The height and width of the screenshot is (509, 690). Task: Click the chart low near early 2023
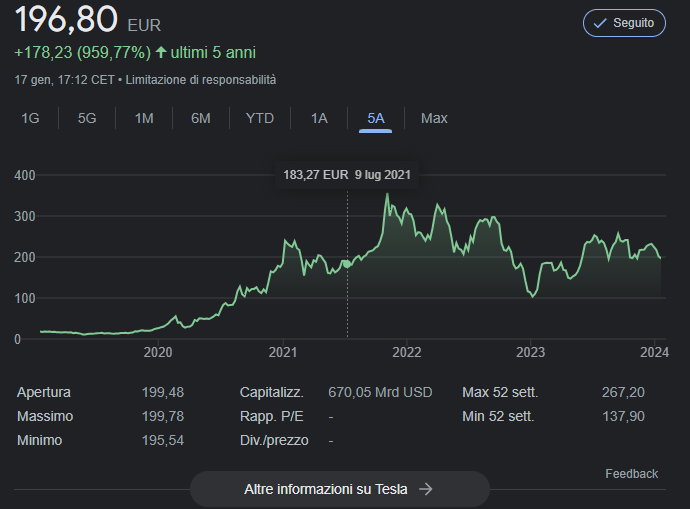[532, 296]
